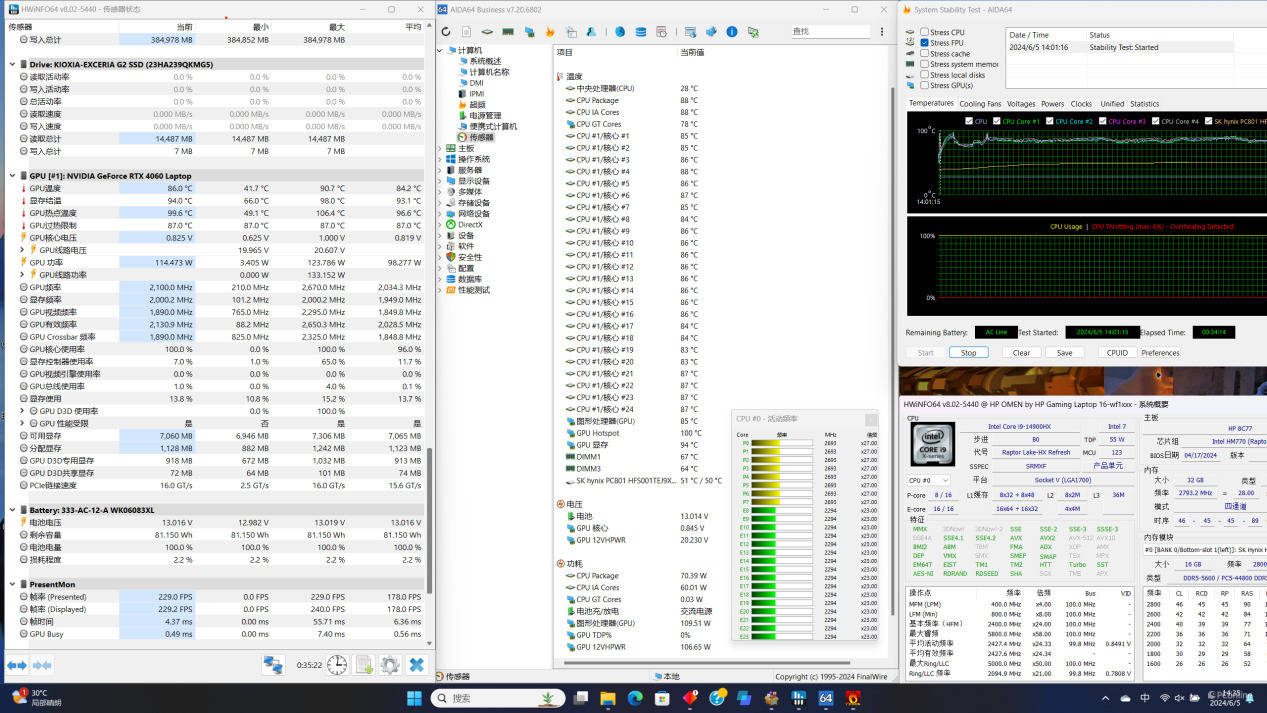Collapse the GPU [#1] NVIDIA GeForce RTX 4060 section
The height and width of the screenshot is (713, 1267).
pos(13,176)
